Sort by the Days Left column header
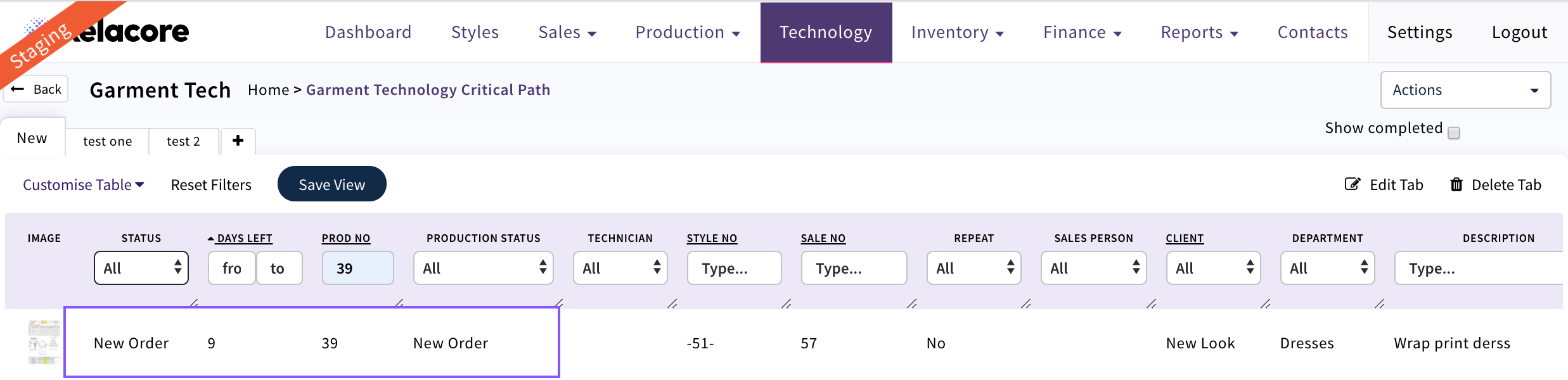 (x=244, y=238)
